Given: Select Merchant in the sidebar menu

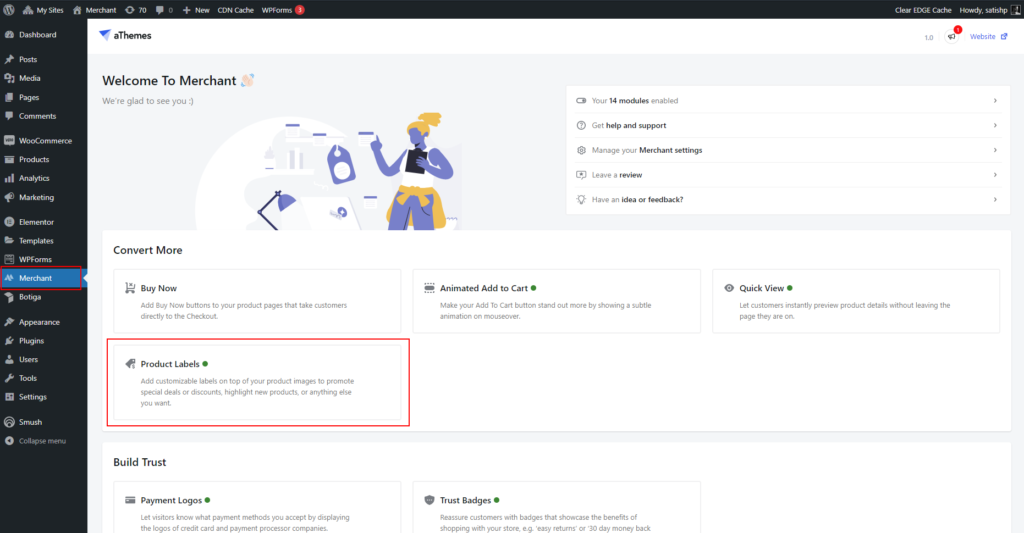Looking at the screenshot, I should coord(42,278).
